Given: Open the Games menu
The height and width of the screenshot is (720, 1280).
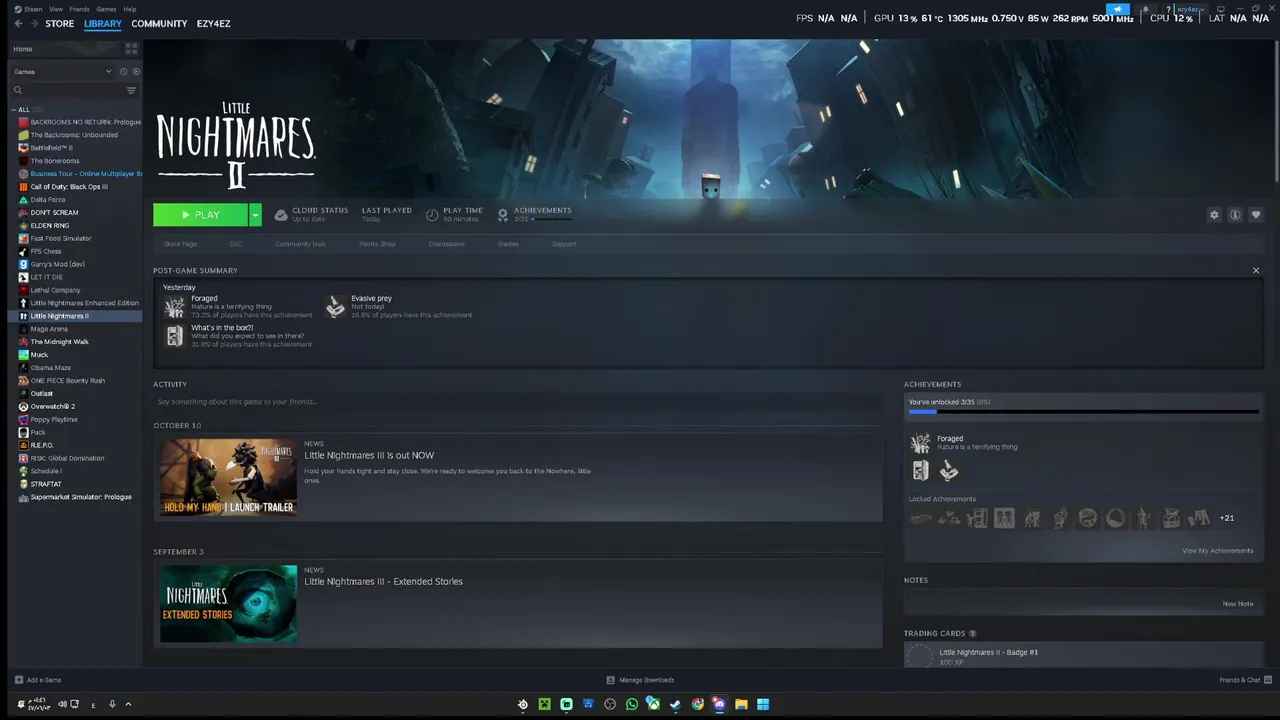Looking at the screenshot, I should (106, 9).
